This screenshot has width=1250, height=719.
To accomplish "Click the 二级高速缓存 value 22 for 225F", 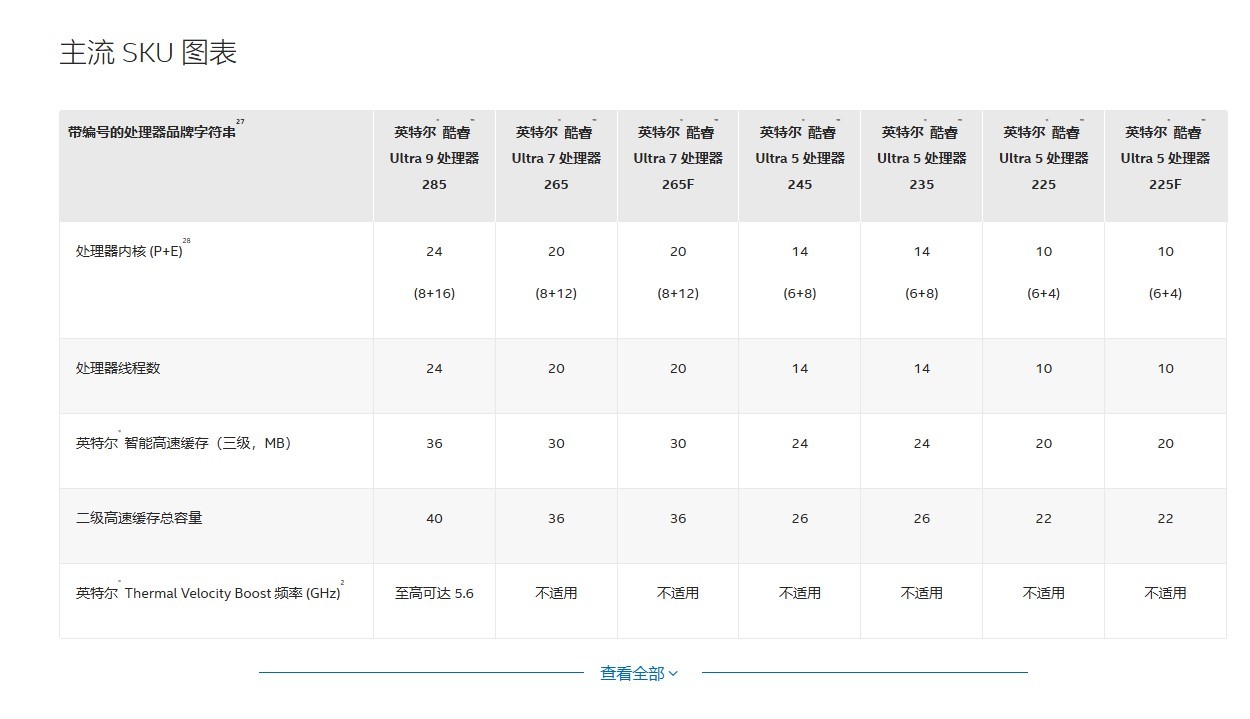I will tap(1166, 518).
